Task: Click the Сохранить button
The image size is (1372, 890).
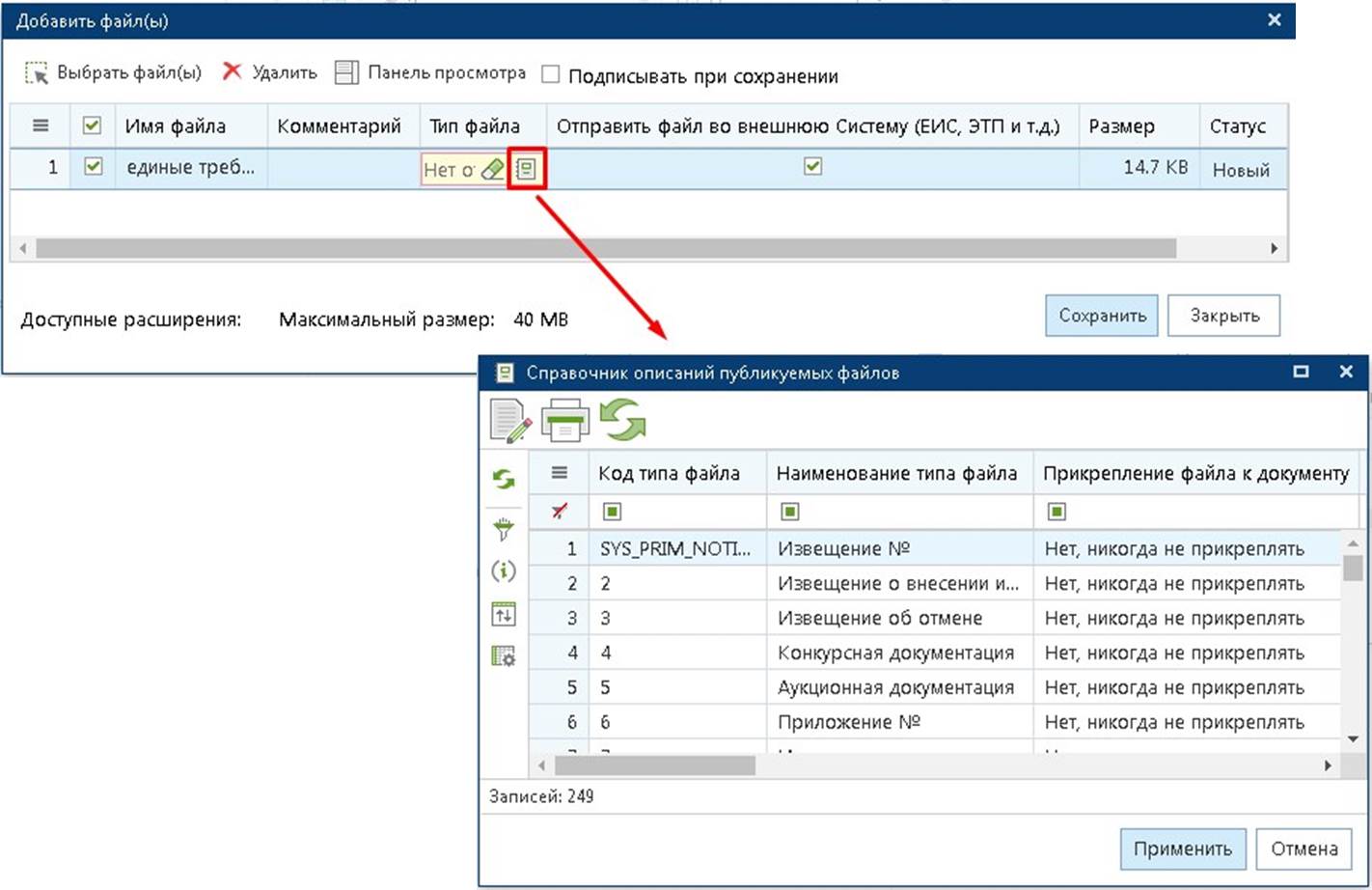Action: click(x=1102, y=316)
